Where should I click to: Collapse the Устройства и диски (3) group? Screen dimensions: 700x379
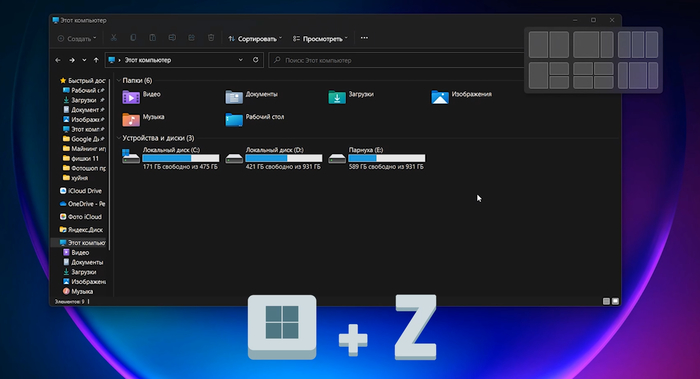pos(119,138)
